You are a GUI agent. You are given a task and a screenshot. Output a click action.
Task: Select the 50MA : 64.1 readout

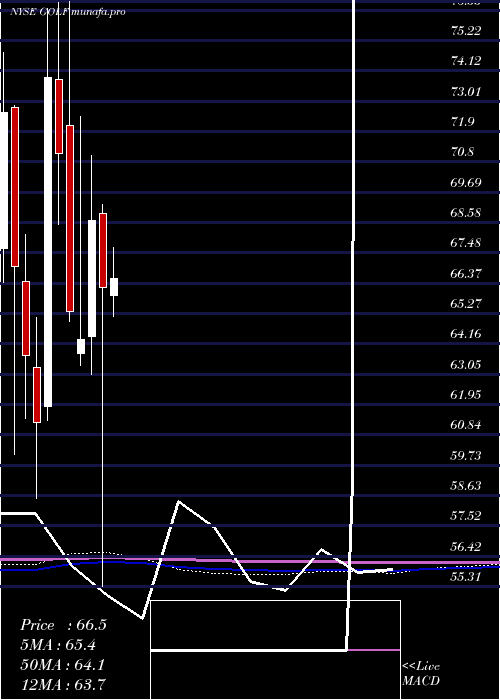tap(63, 665)
